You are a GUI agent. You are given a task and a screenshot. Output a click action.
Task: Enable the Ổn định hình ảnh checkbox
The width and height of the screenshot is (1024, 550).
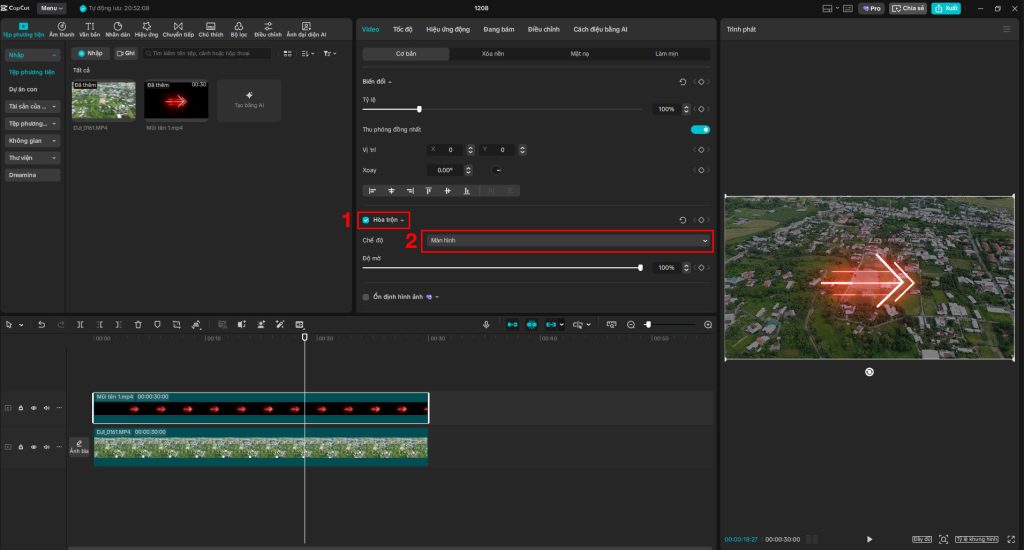coord(366,297)
